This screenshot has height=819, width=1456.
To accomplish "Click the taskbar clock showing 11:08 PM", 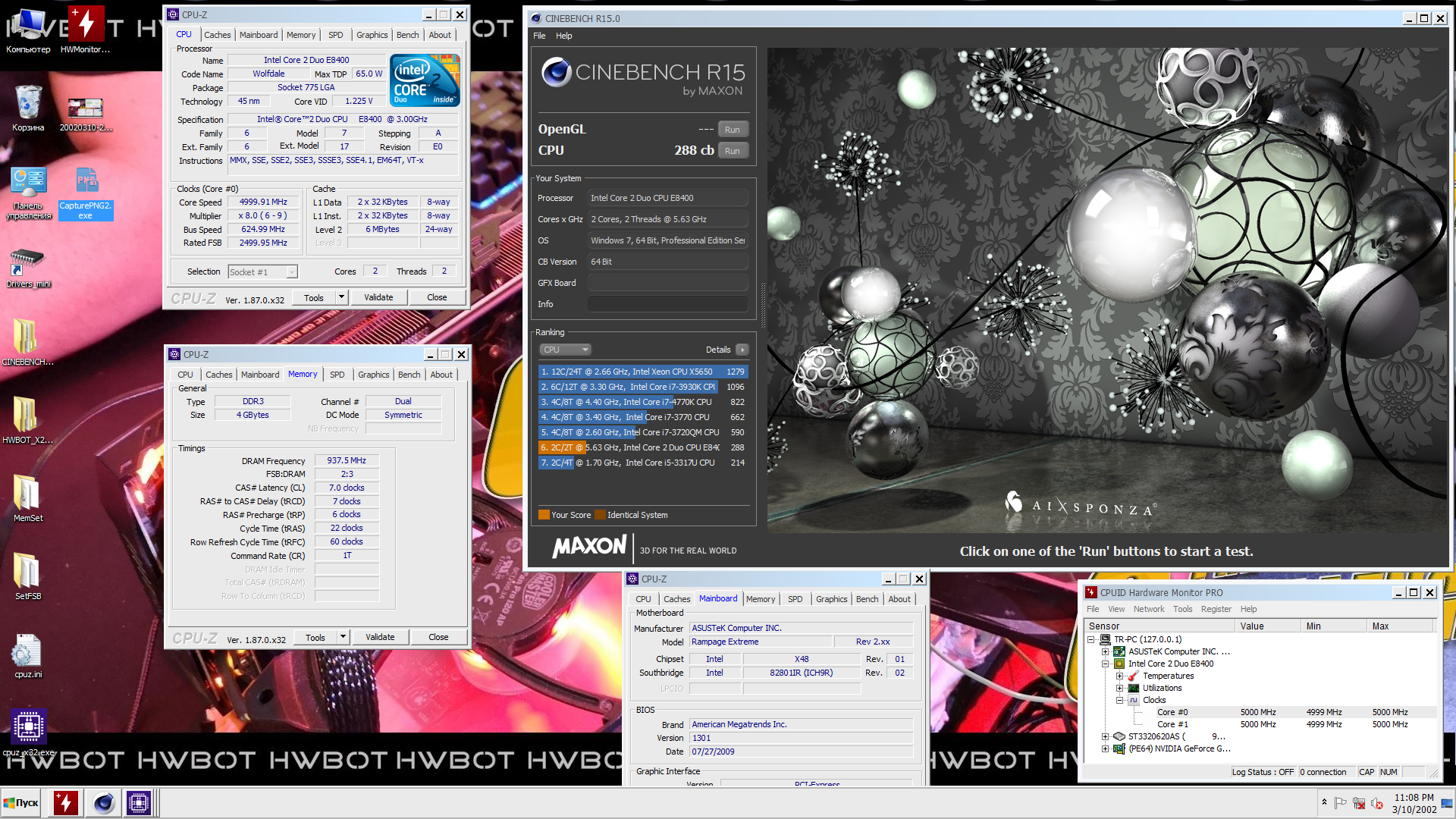I will [x=1414, y=803].
